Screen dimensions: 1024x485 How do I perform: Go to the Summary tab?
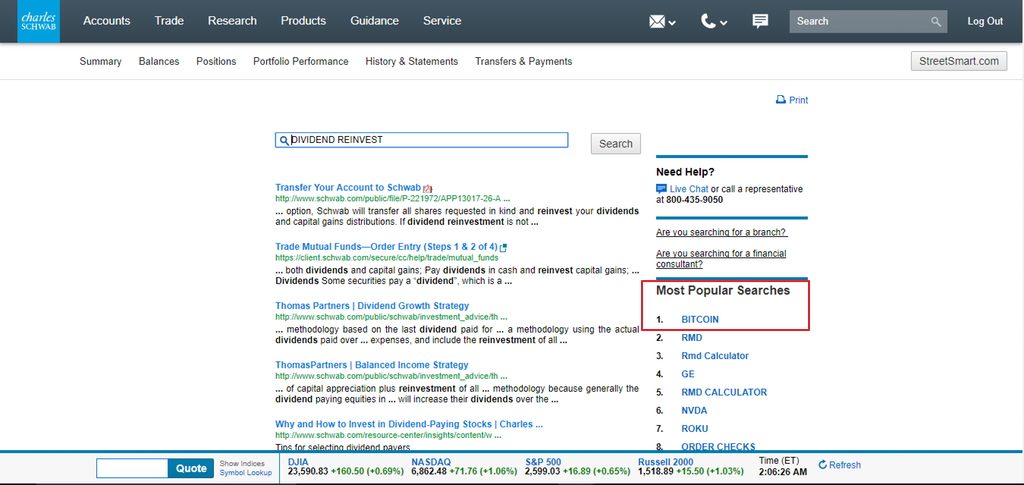click(x=101, y=61)
